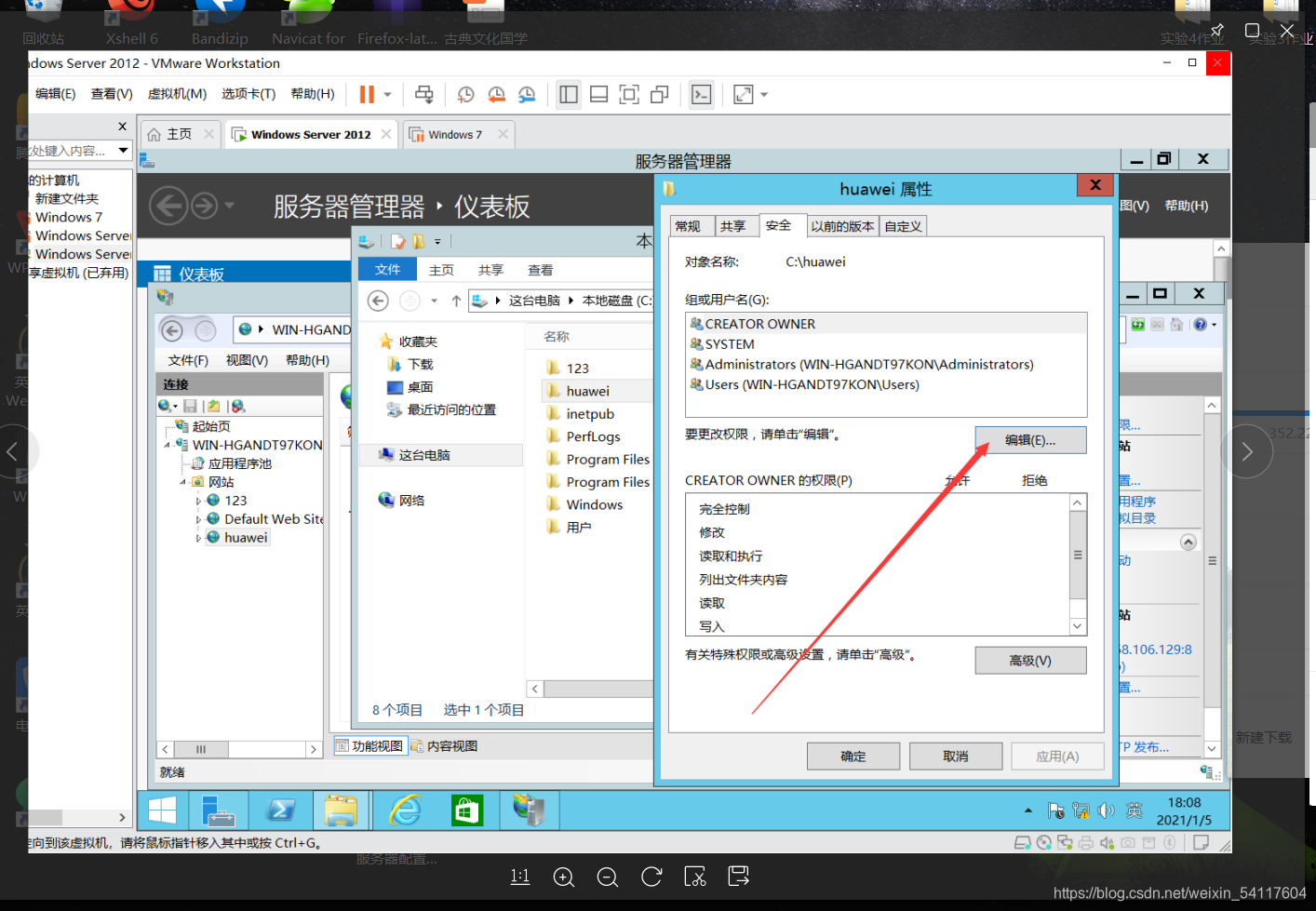Select the inetpub folder in file list

[x=580, y=414]
